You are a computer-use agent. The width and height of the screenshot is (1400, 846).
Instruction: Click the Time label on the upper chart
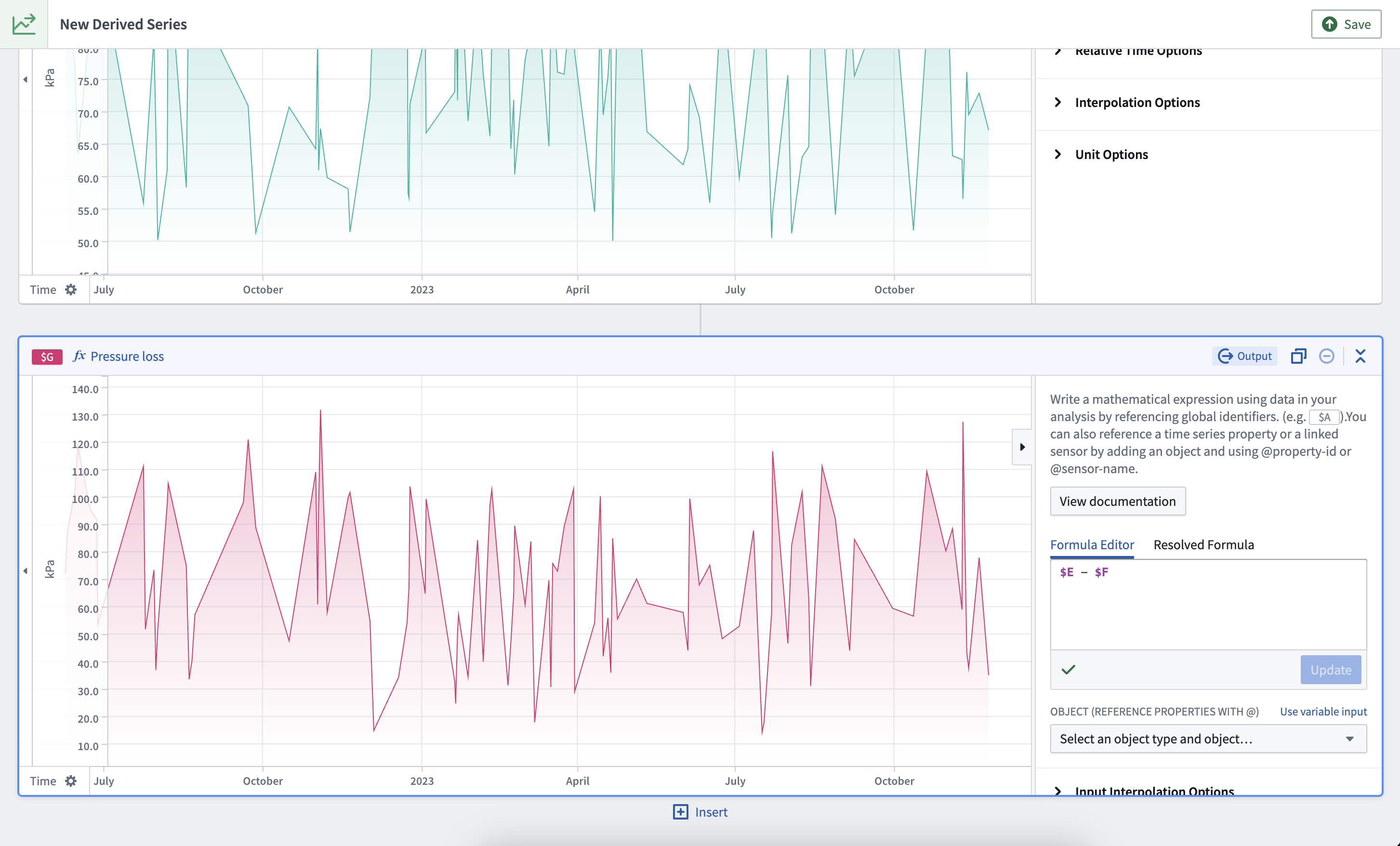point(43,289)
